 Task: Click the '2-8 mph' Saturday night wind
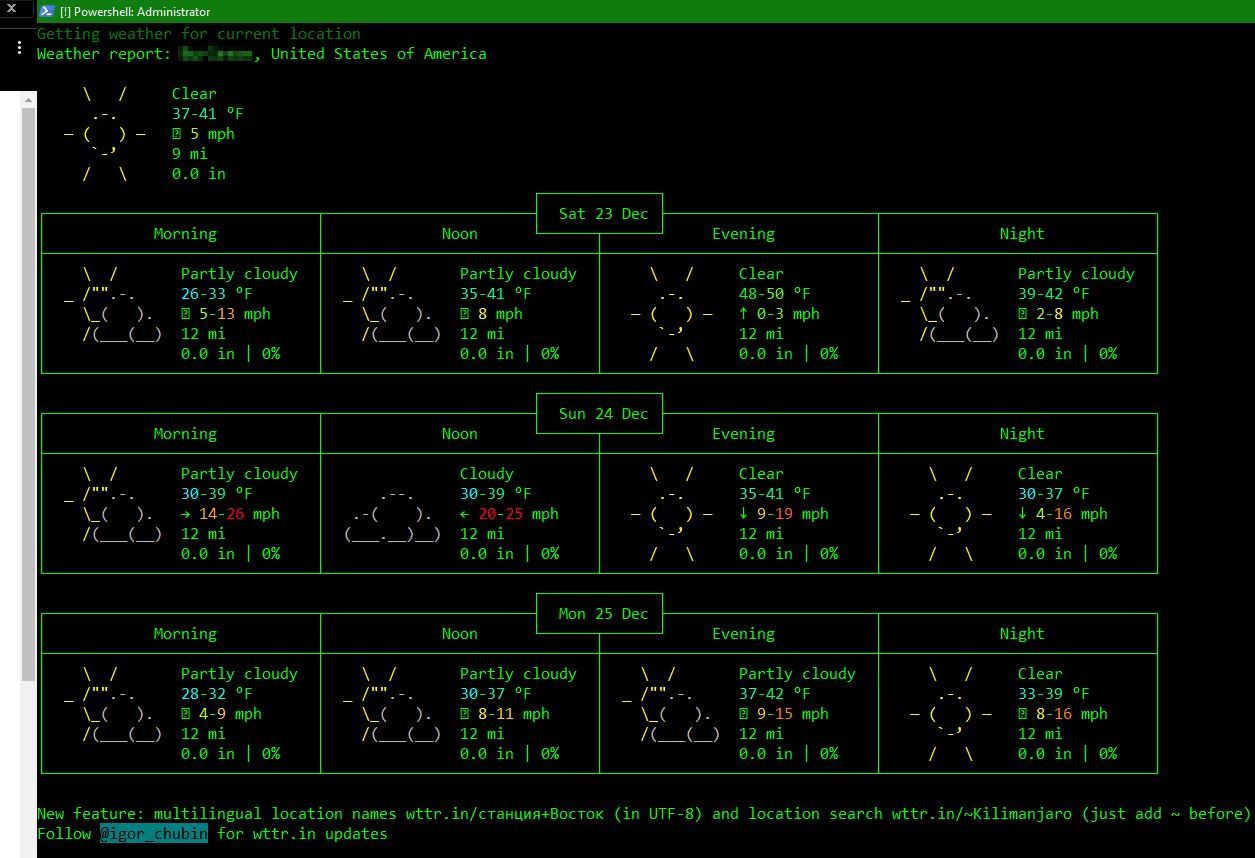pyautogui.click(x=1067, y=314)
